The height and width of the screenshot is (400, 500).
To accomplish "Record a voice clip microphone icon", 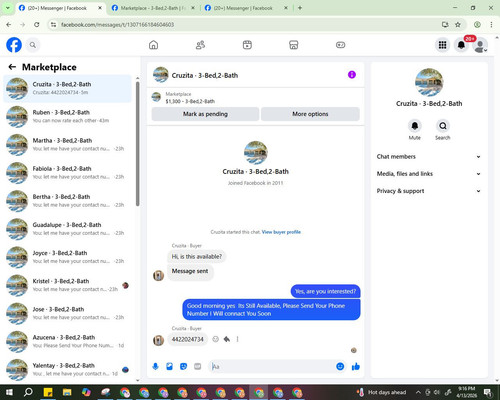I will pos(155,367).
